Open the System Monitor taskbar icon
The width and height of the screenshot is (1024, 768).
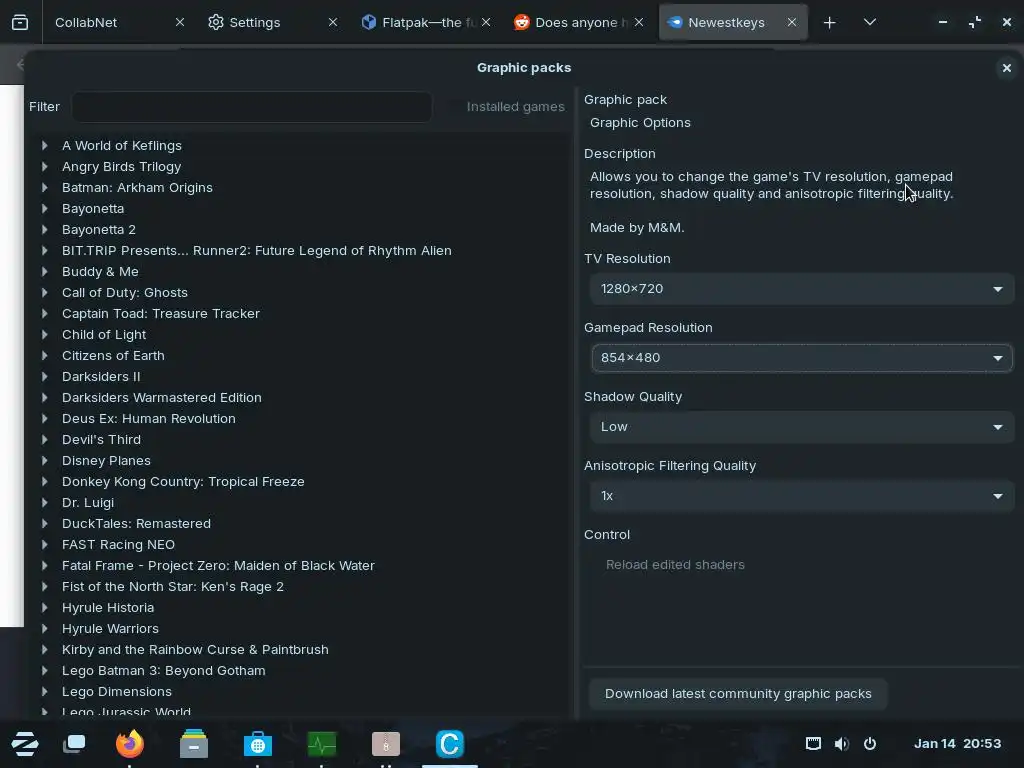point(322,744)
